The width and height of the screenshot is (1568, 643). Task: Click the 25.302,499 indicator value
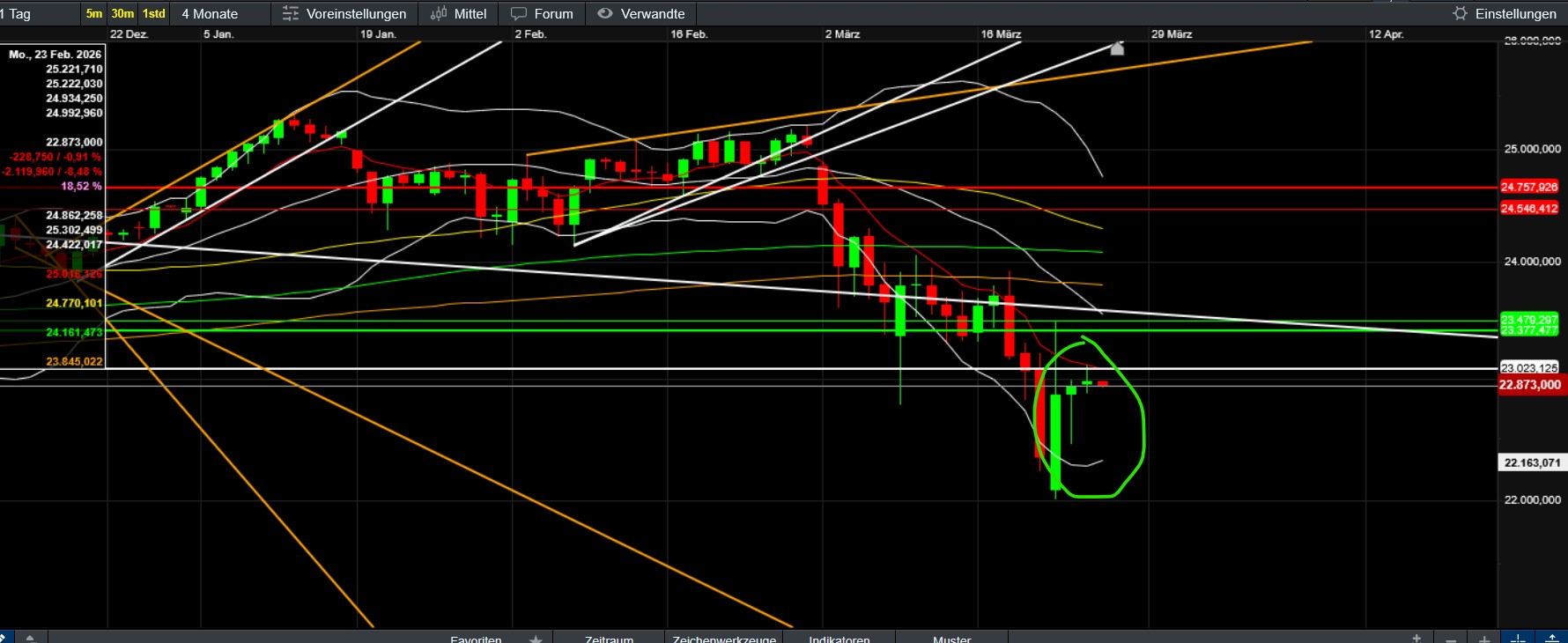74,230
